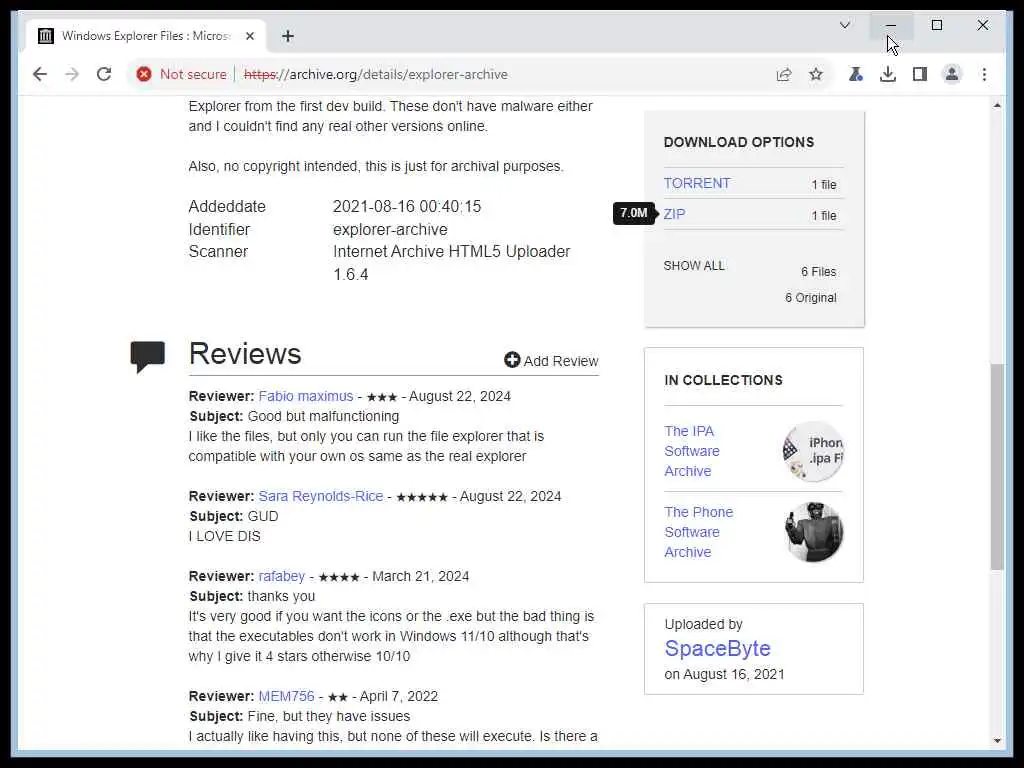Open the Chrome Labs flask icon
Screen dimensions: 1024x768
click(x=856, y=74)
